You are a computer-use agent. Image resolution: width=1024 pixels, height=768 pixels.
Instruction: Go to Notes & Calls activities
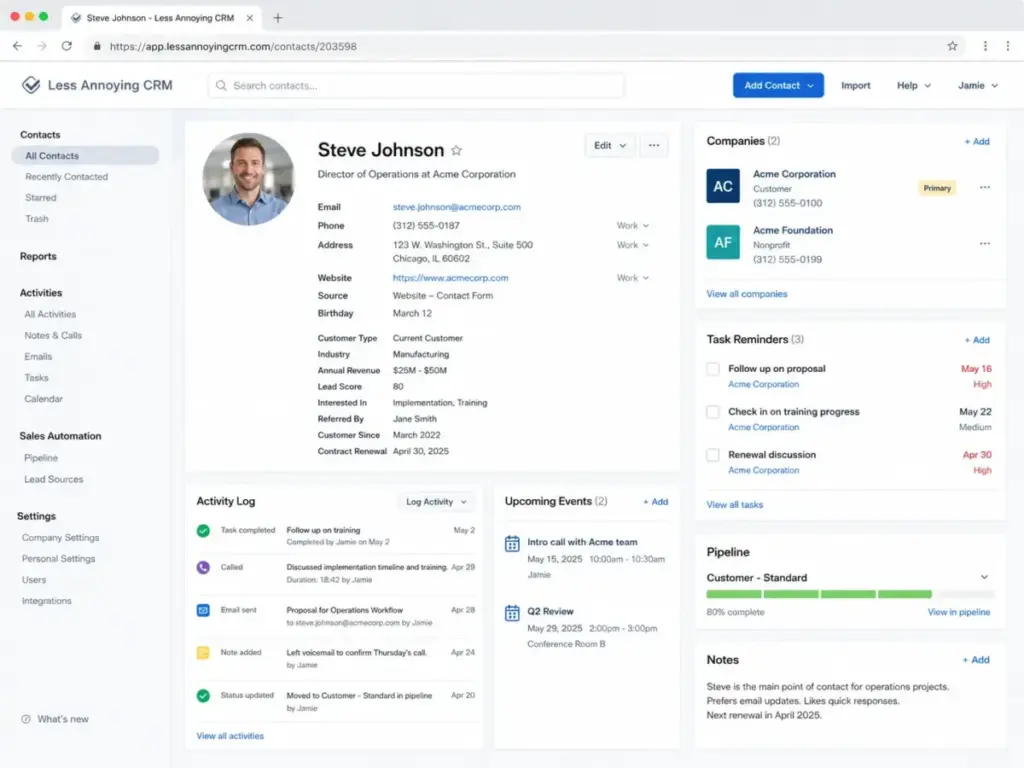pyautogui.click(x=53, y=335)
